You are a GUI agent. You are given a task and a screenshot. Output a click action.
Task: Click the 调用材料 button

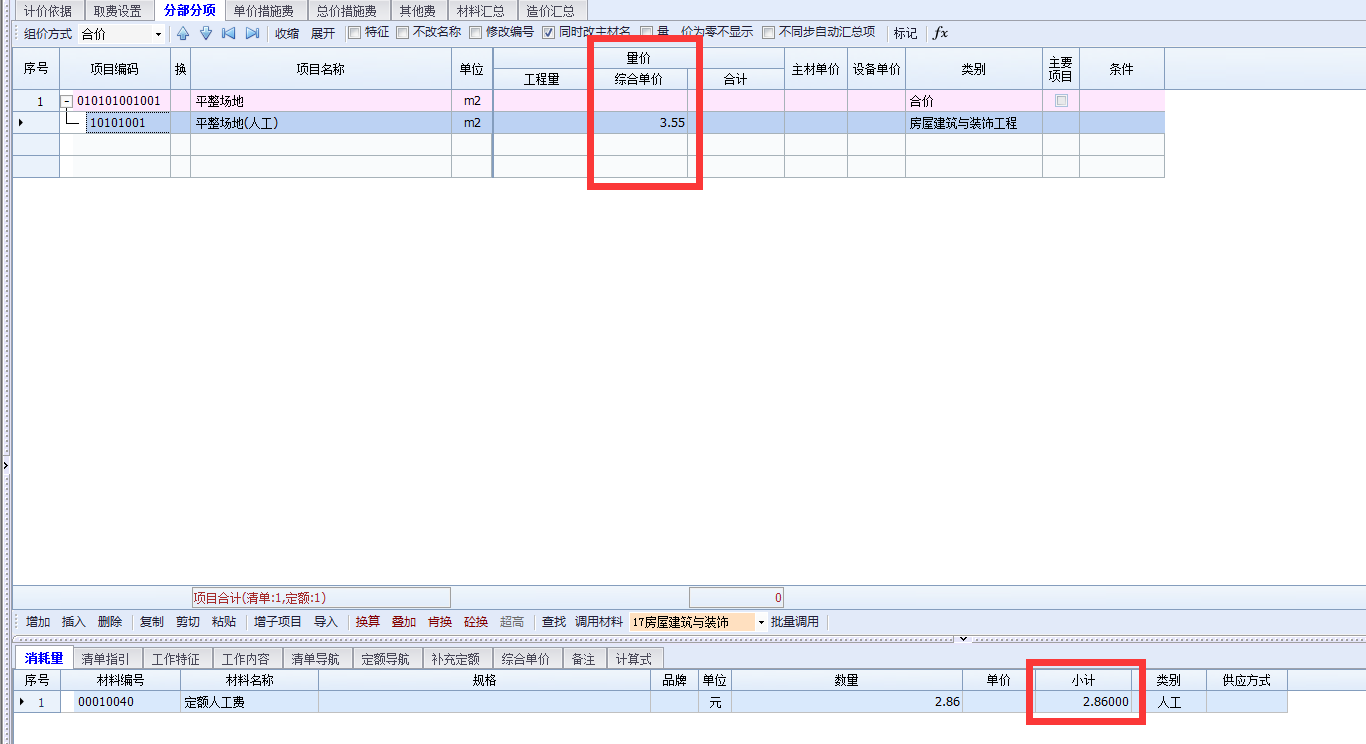(599, 622)
